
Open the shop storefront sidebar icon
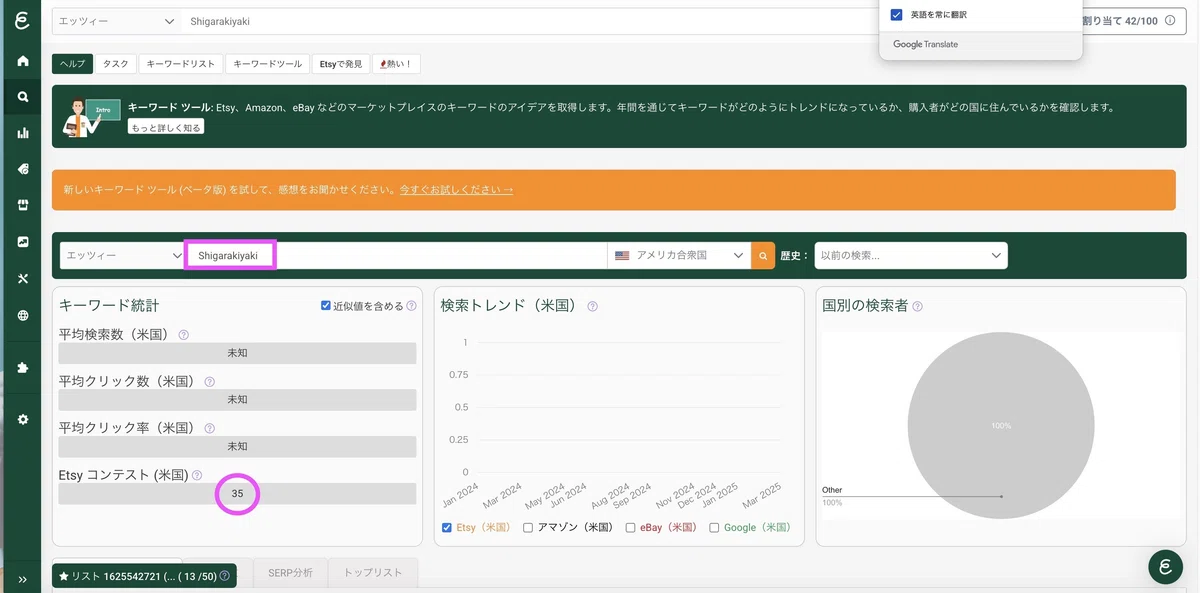click(22, 205)
